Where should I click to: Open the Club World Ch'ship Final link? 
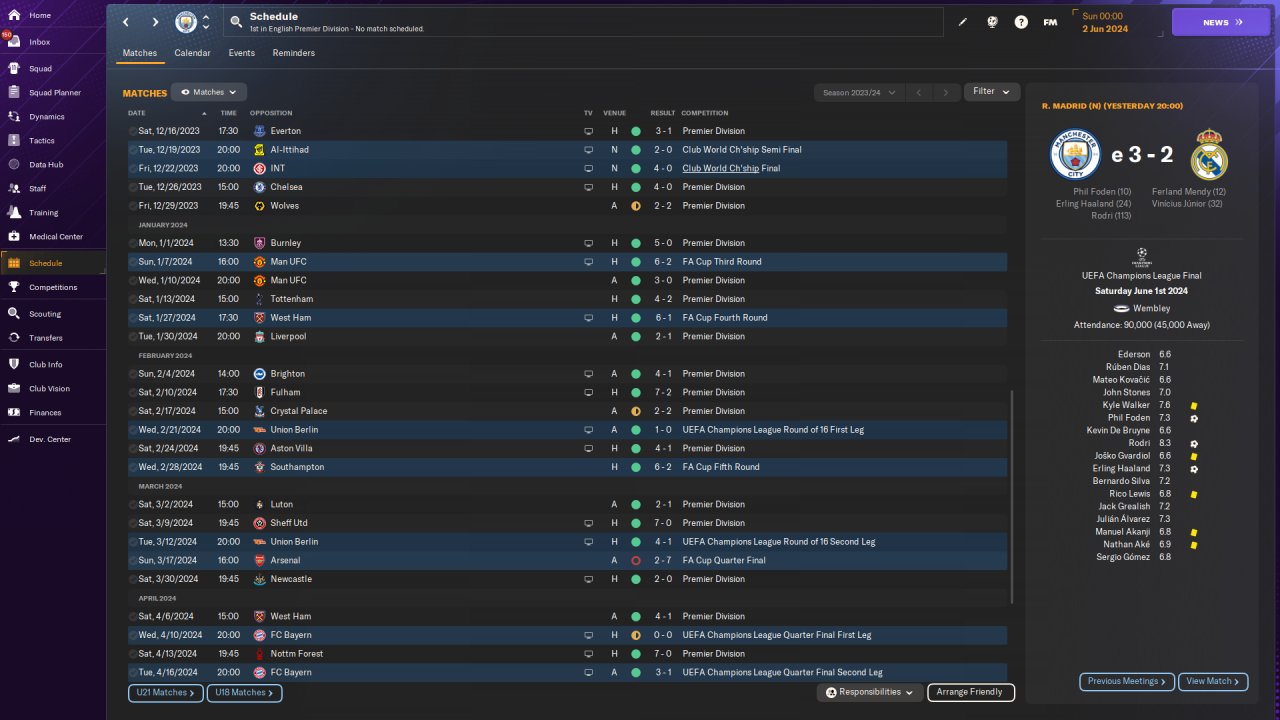tap(731, 168)
